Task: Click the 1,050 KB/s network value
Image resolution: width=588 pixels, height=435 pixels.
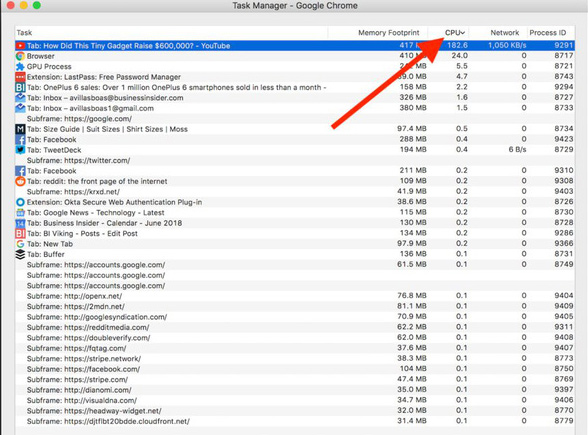Action: point(507,45)
